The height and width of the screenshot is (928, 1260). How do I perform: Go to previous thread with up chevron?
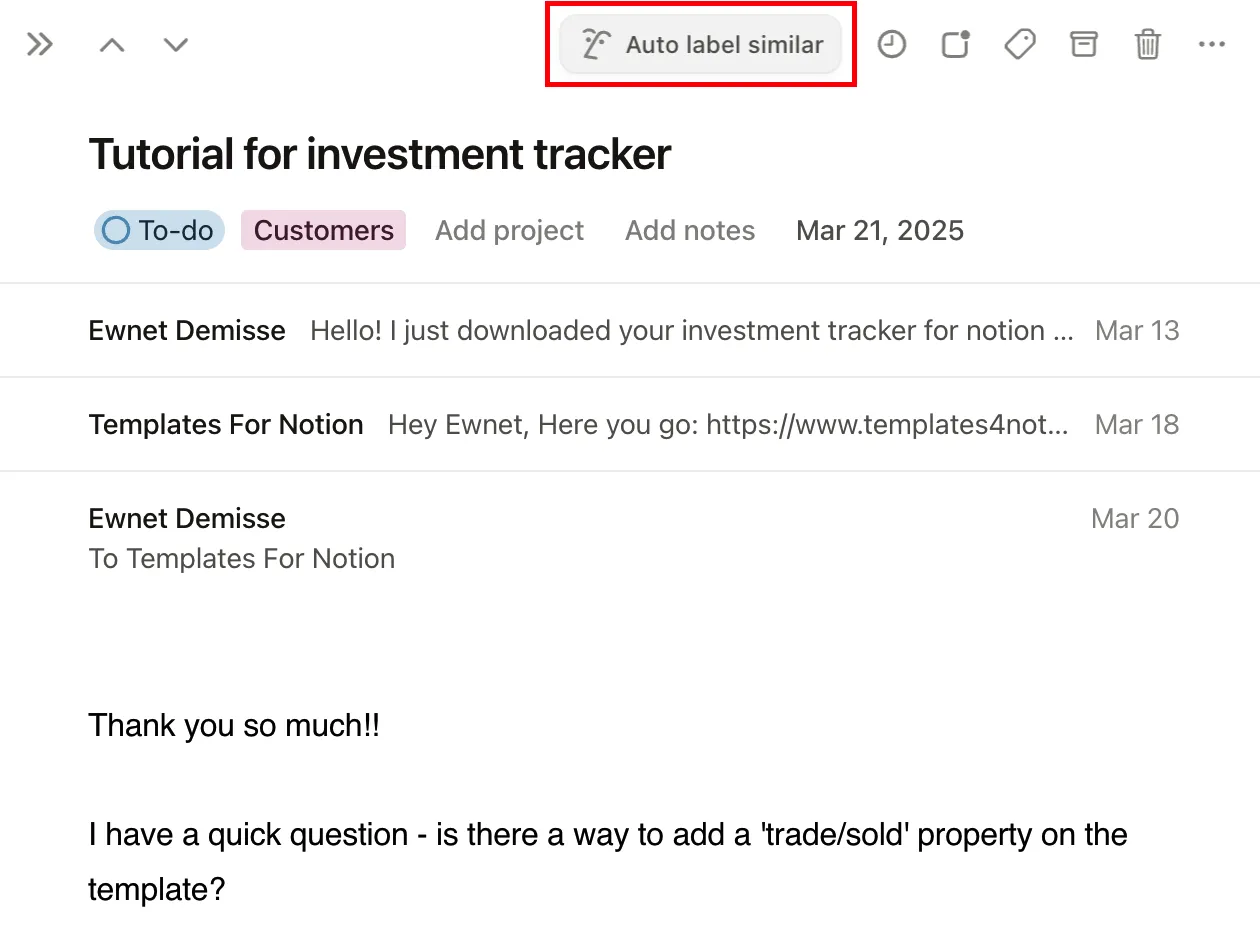pyautogui.click(x=112, y=44)
